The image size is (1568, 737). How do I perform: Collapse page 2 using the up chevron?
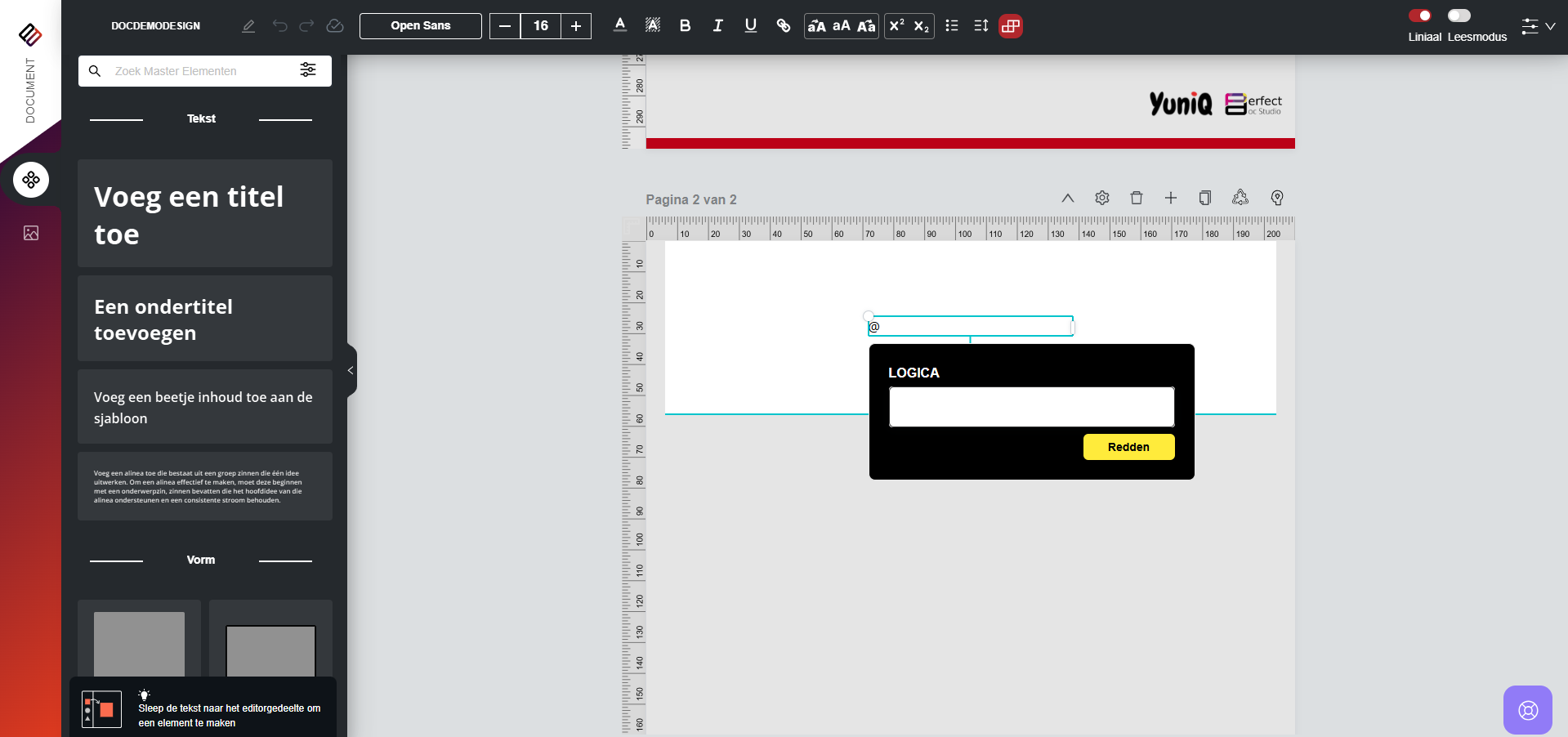pos(1067,198)
